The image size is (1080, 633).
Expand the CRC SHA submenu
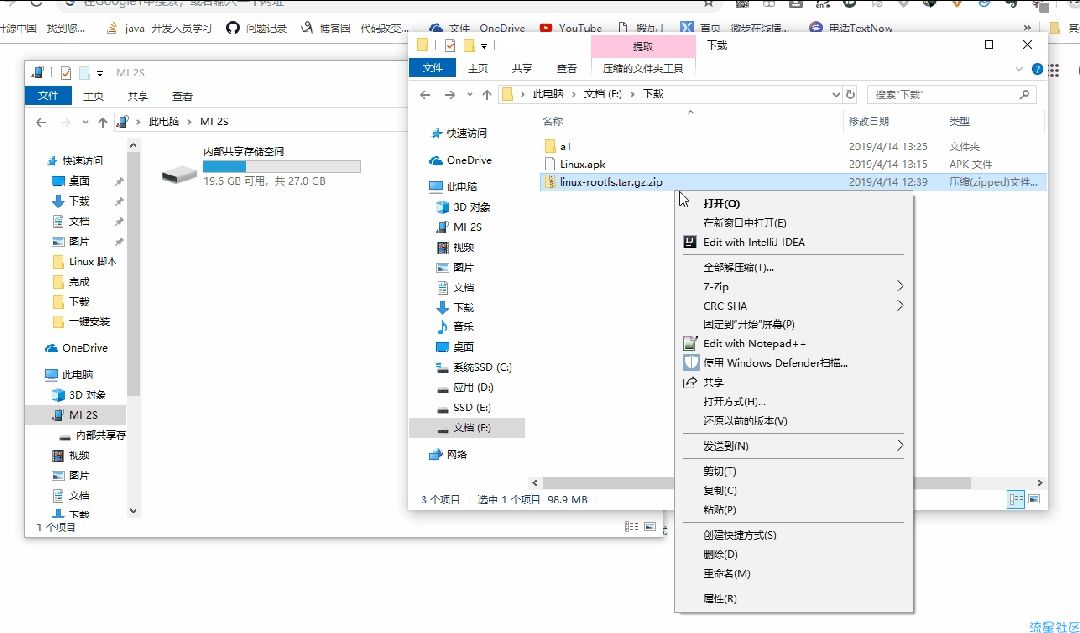click(x=793, y=305)
